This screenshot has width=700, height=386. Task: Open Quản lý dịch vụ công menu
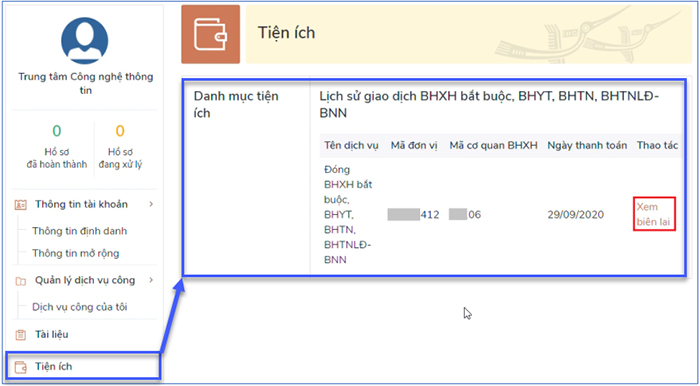click(84, 280)
